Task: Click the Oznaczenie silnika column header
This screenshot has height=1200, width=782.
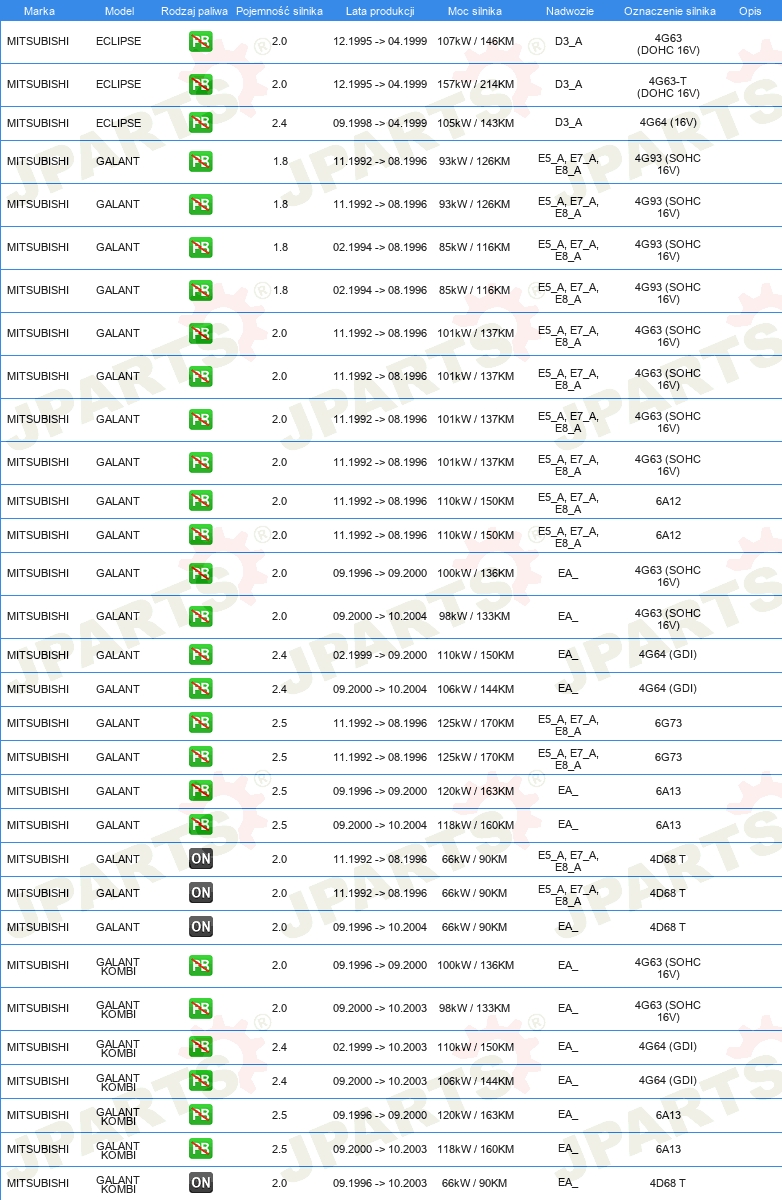Action: (x=669, y=11)
